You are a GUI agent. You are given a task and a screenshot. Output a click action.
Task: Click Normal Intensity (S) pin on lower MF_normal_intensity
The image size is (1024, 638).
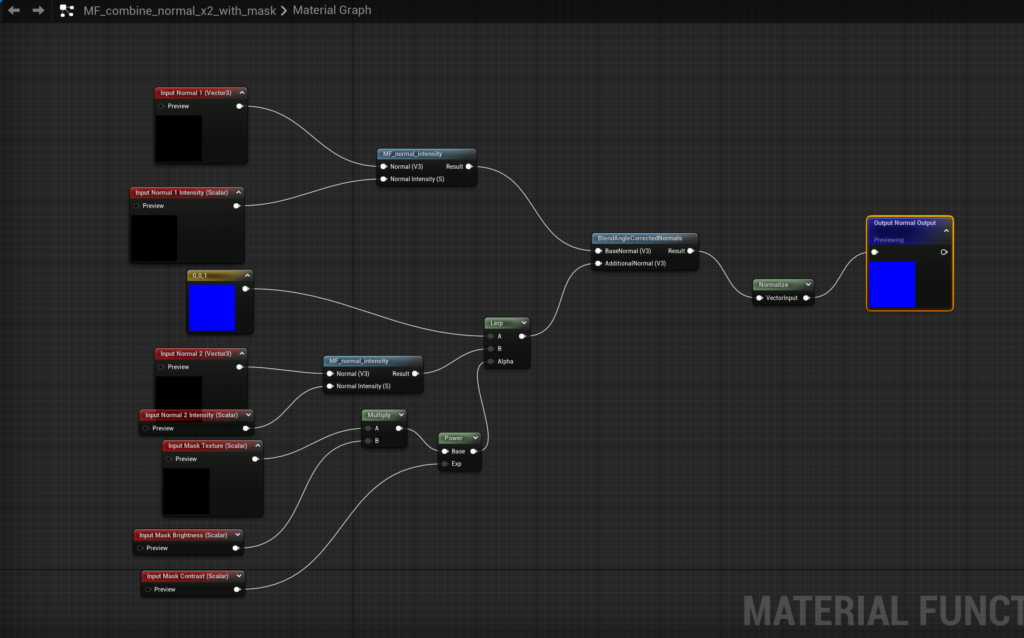[x=330, y=386]
